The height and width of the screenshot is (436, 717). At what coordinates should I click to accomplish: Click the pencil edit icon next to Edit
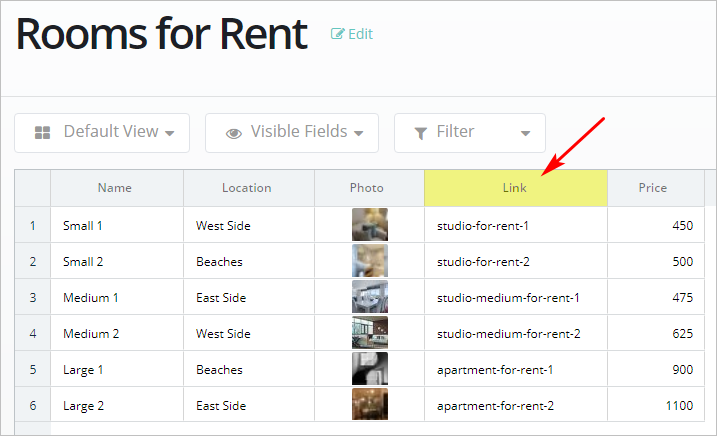(337, 34)
